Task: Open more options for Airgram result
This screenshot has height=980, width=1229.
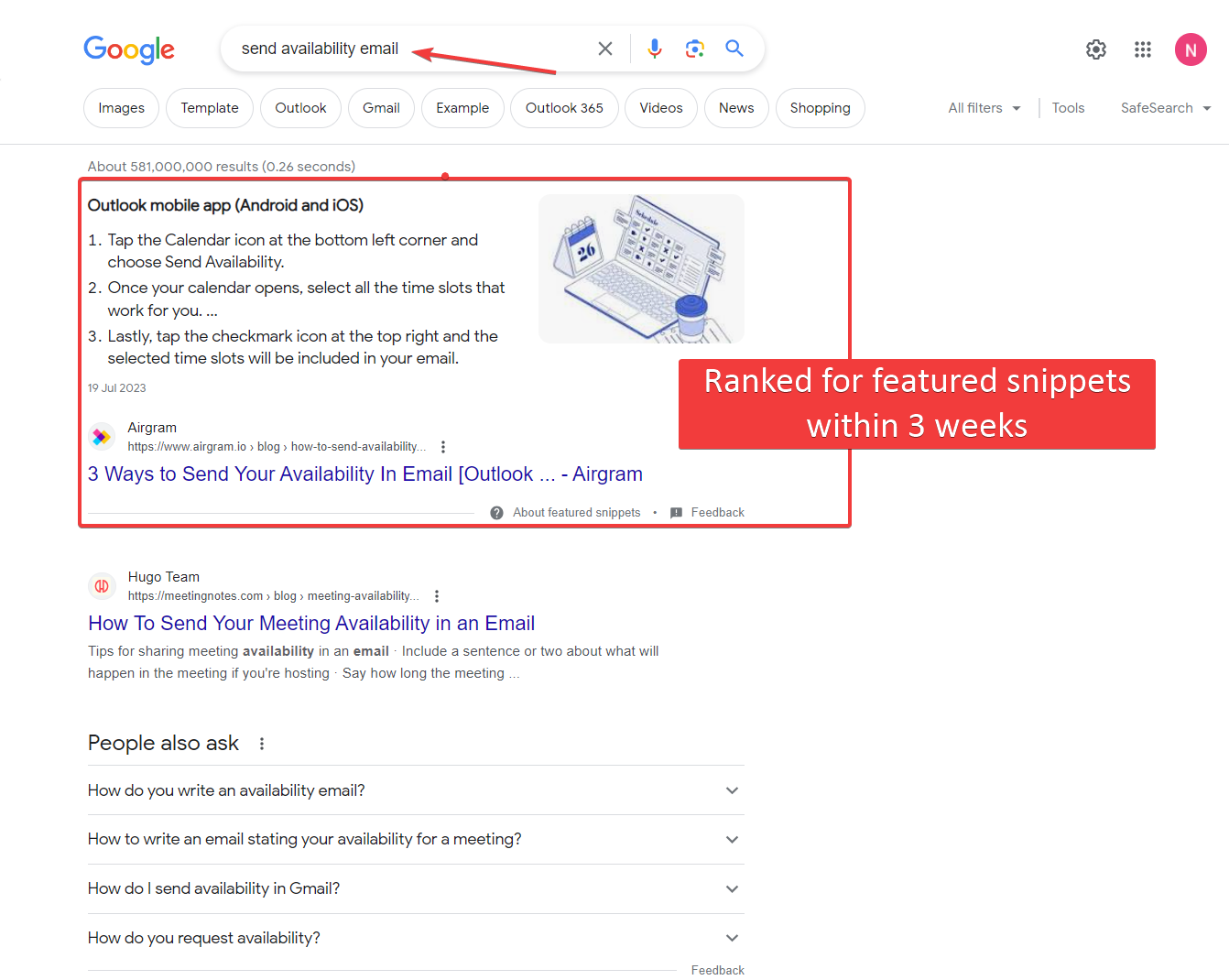Action: 443,447
